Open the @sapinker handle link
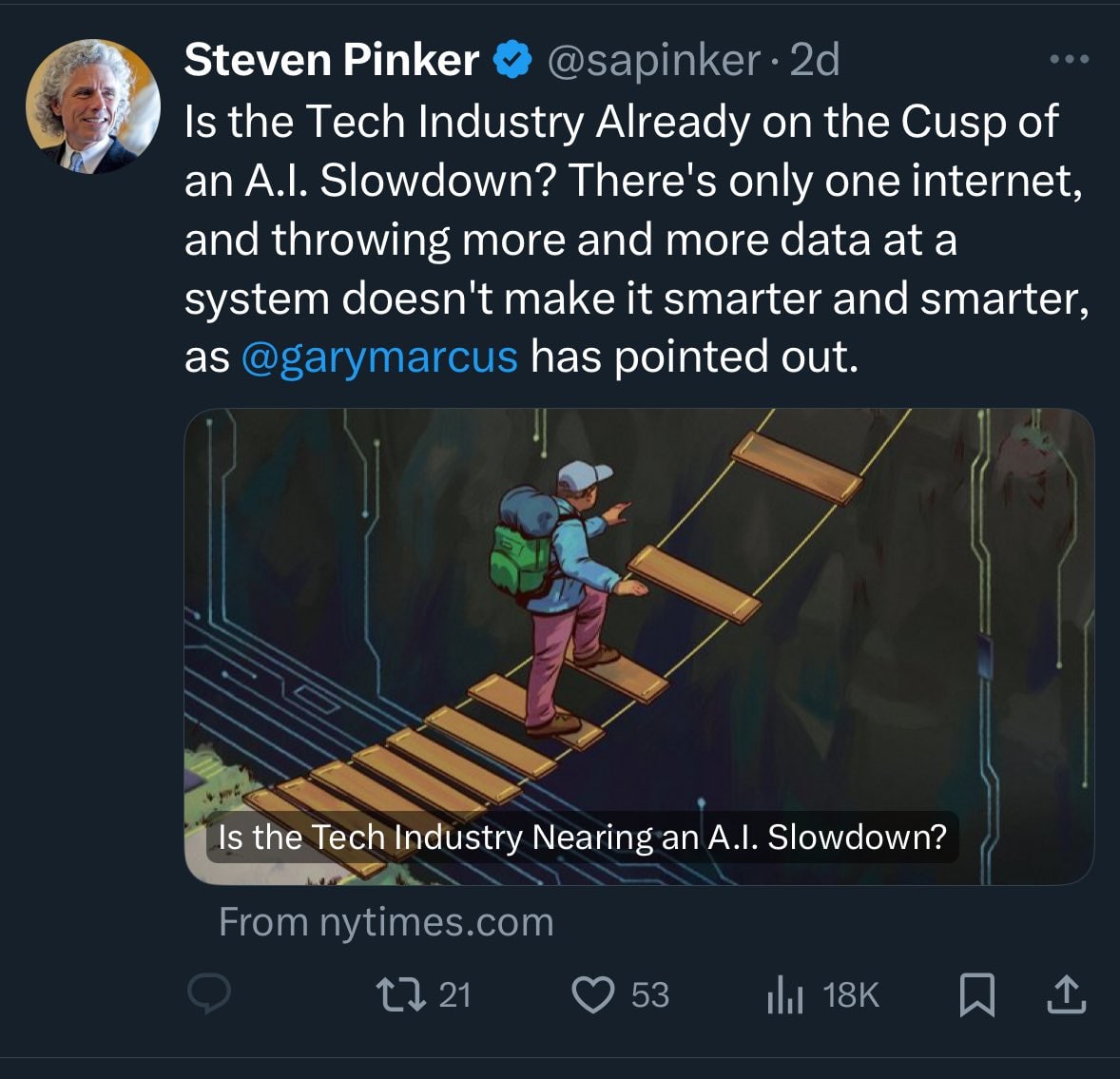This screenshot has width=1120, height=1079. pyautogui.click(x=653, y=61)
